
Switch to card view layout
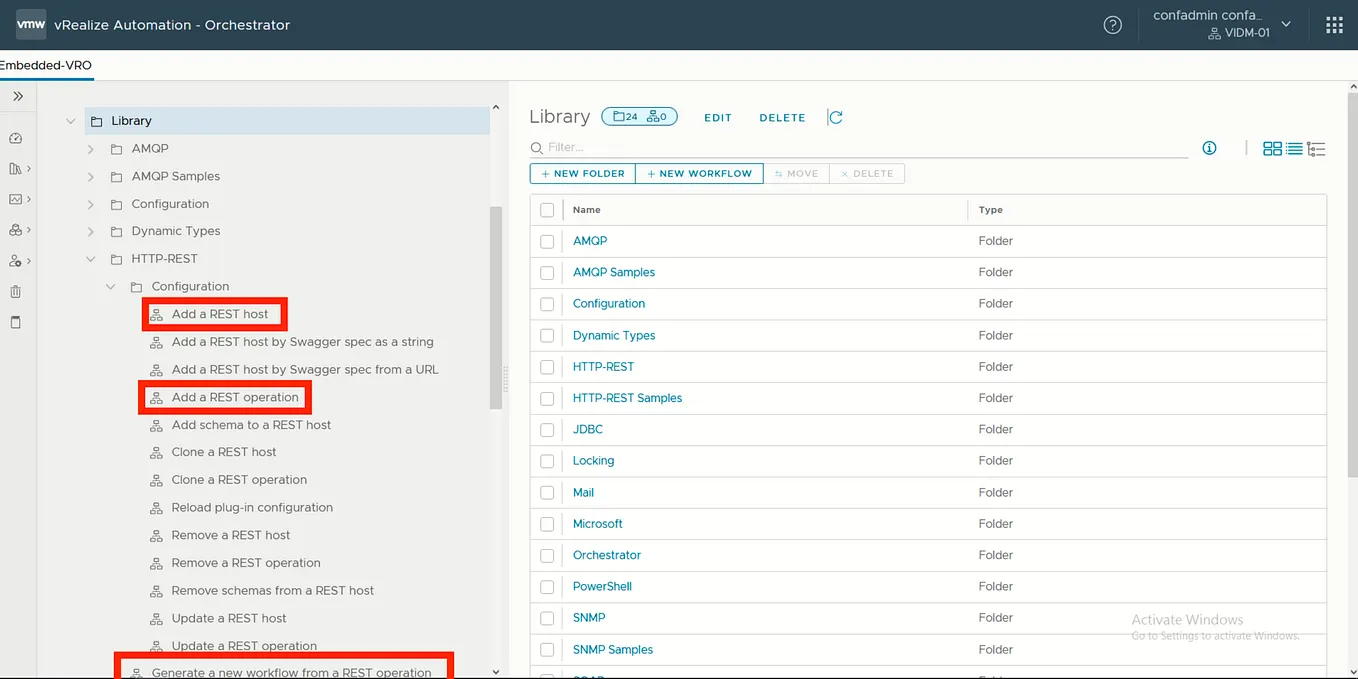click(x=1272, y=148)
